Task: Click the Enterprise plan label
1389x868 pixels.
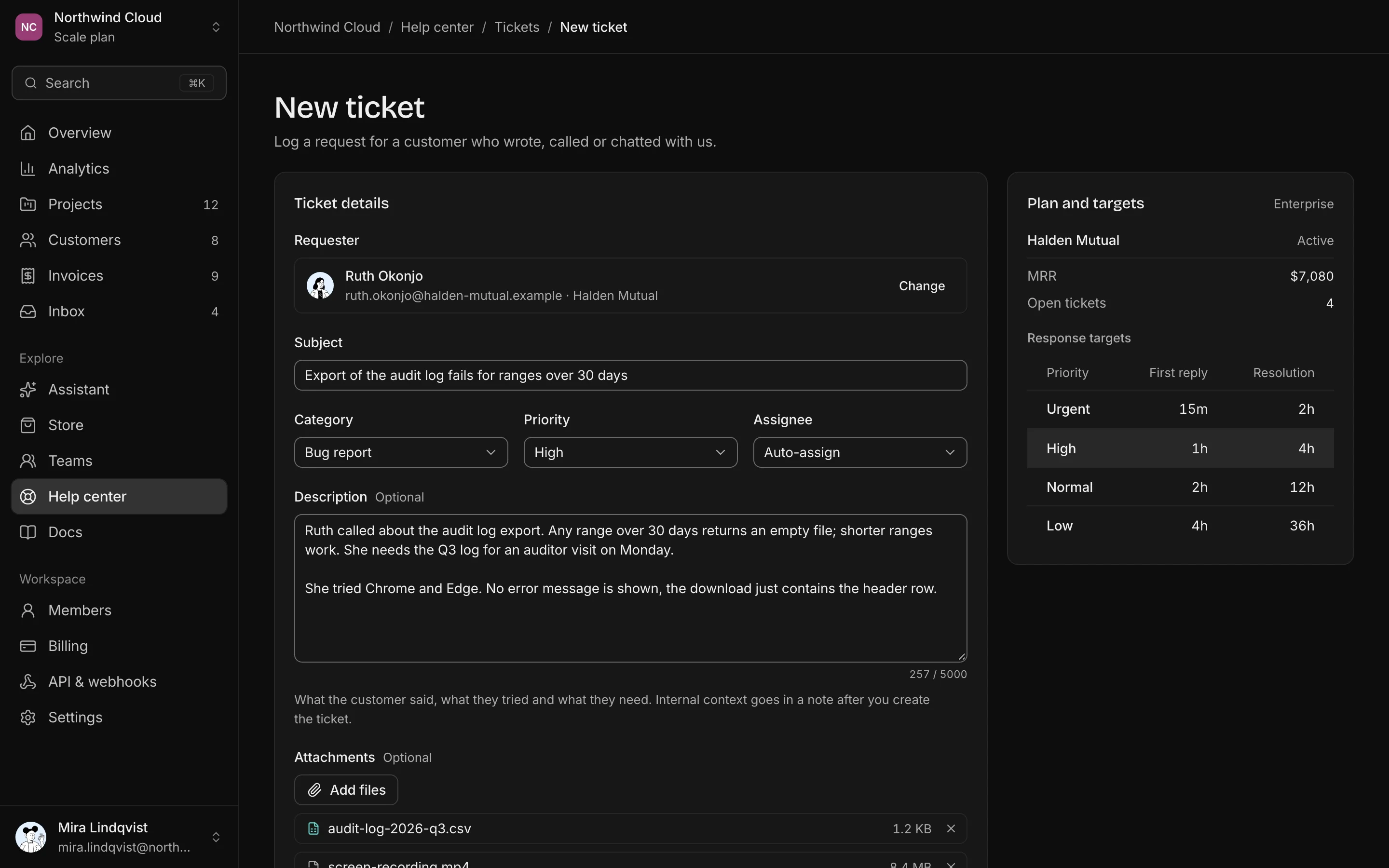Action: [x=1304, y=204]
